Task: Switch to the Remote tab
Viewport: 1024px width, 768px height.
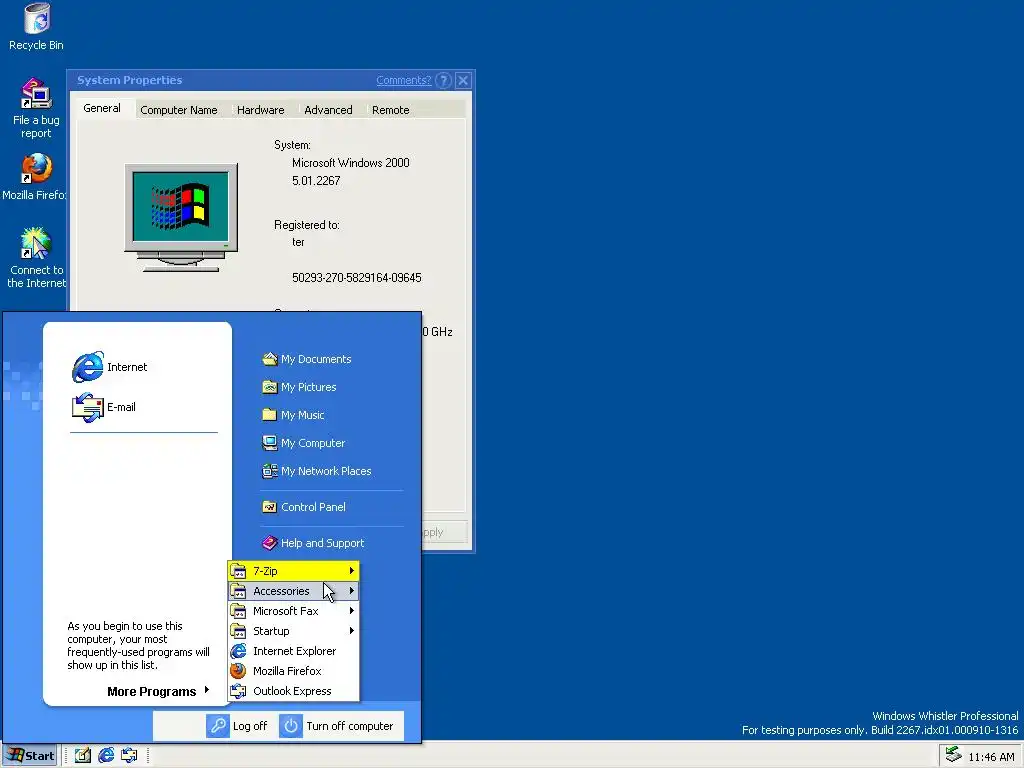Action: (391, 110)
